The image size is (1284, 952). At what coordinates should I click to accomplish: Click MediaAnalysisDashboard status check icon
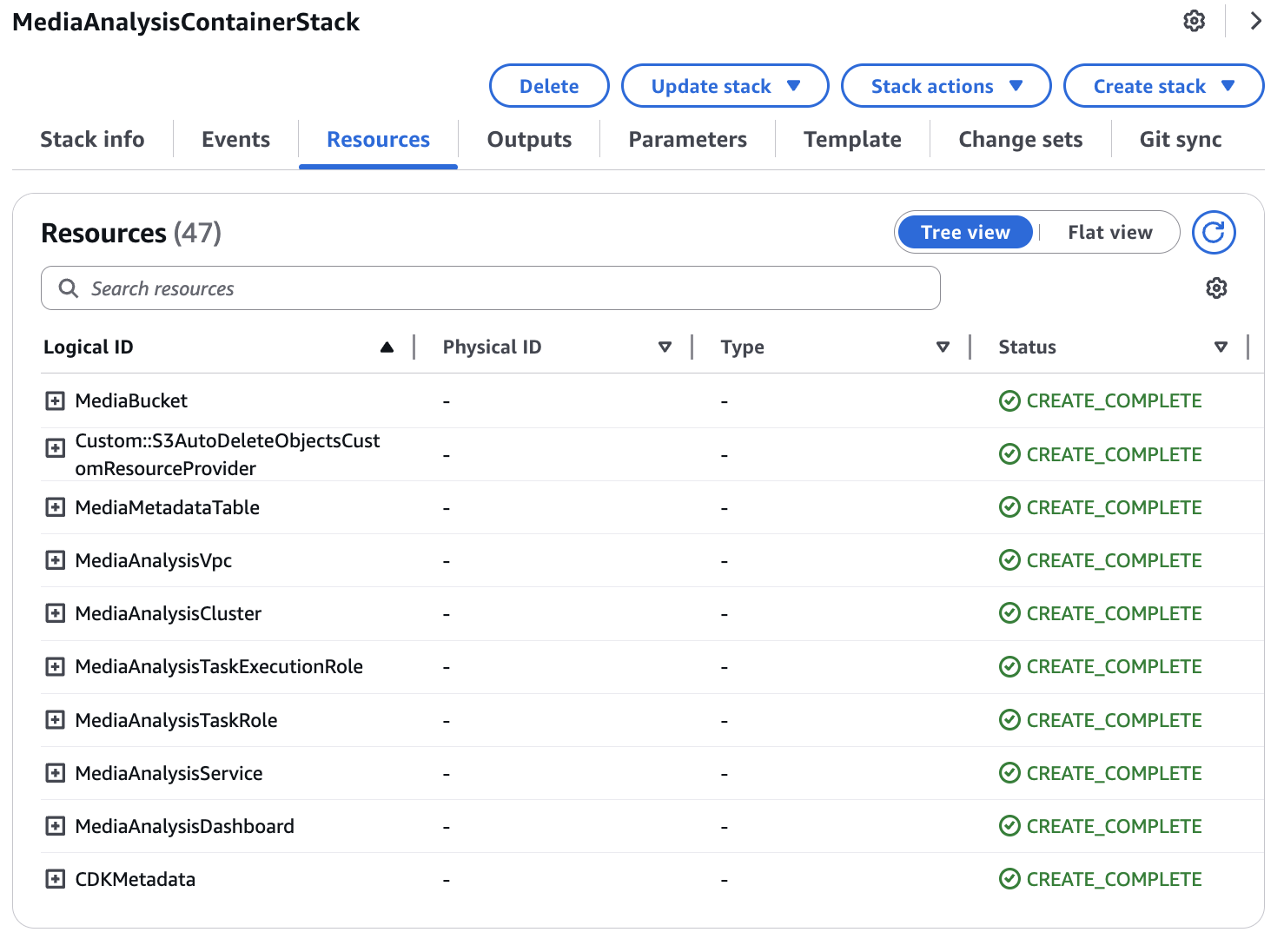click(1009, 826)
